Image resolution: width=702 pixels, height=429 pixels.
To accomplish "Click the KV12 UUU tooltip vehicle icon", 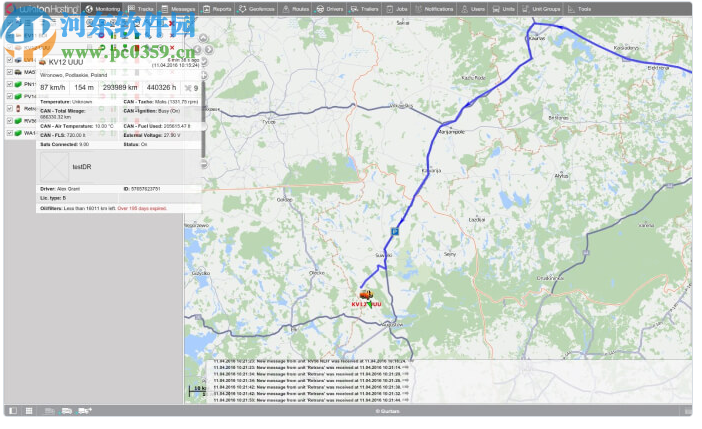I will (43, 62).
